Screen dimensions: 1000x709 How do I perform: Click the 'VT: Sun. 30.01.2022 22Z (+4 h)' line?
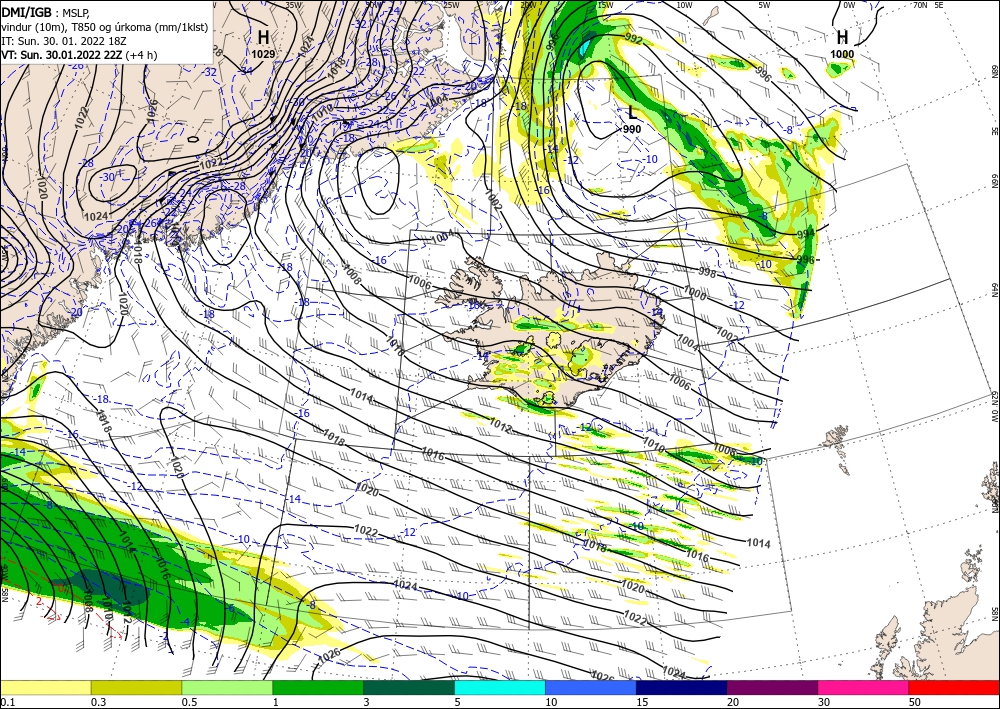(x=79, y=55)
